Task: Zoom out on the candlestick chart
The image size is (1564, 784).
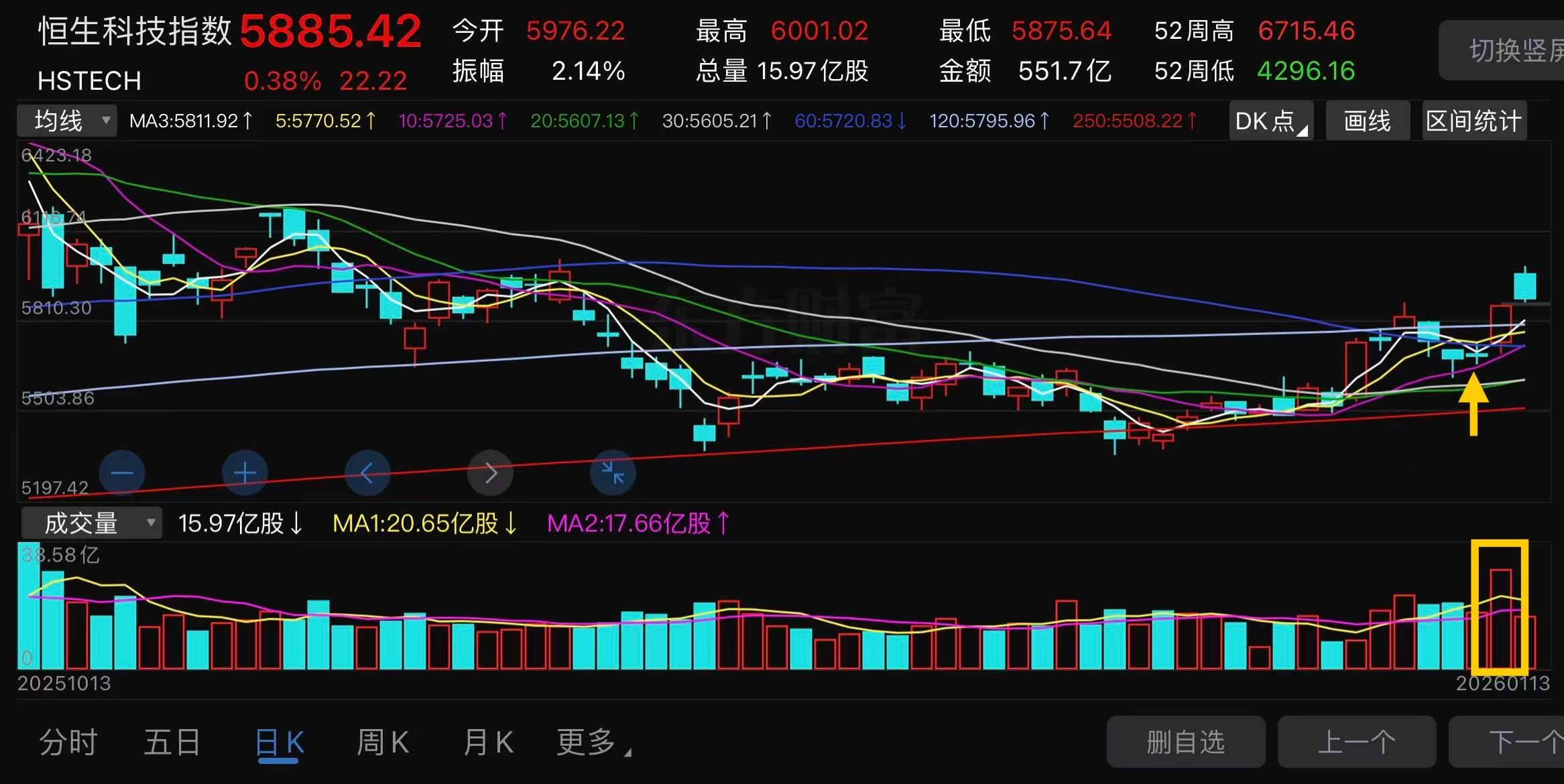Action: click(x=121, y=472)
